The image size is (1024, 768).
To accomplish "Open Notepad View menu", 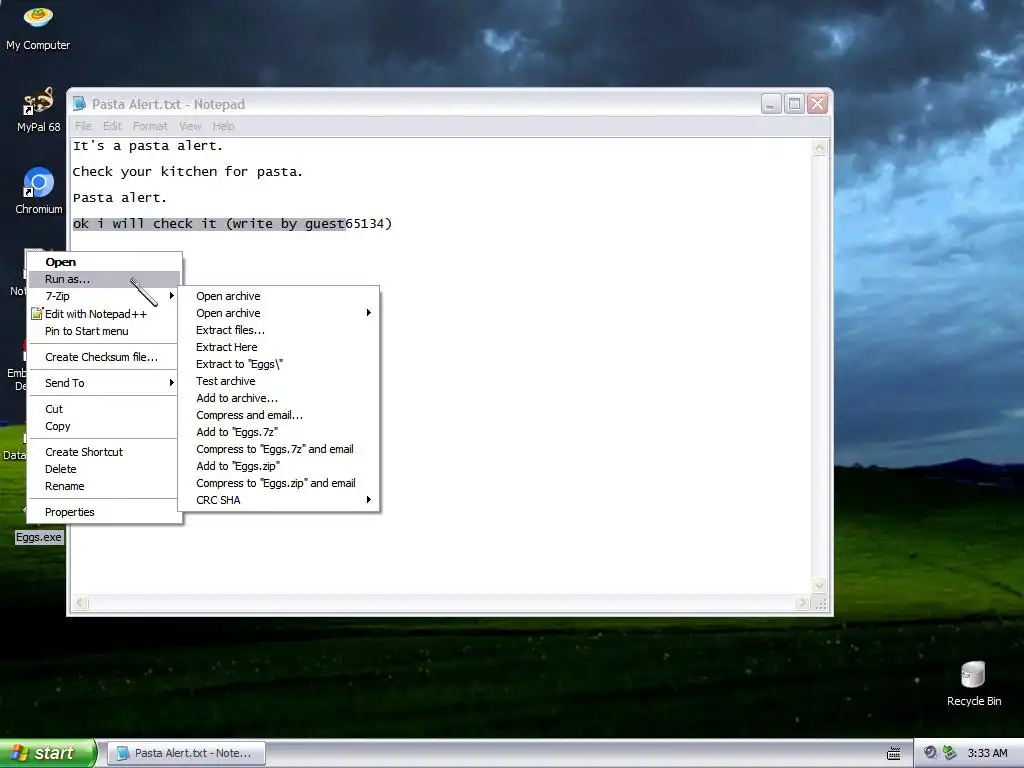I will 190,126.
